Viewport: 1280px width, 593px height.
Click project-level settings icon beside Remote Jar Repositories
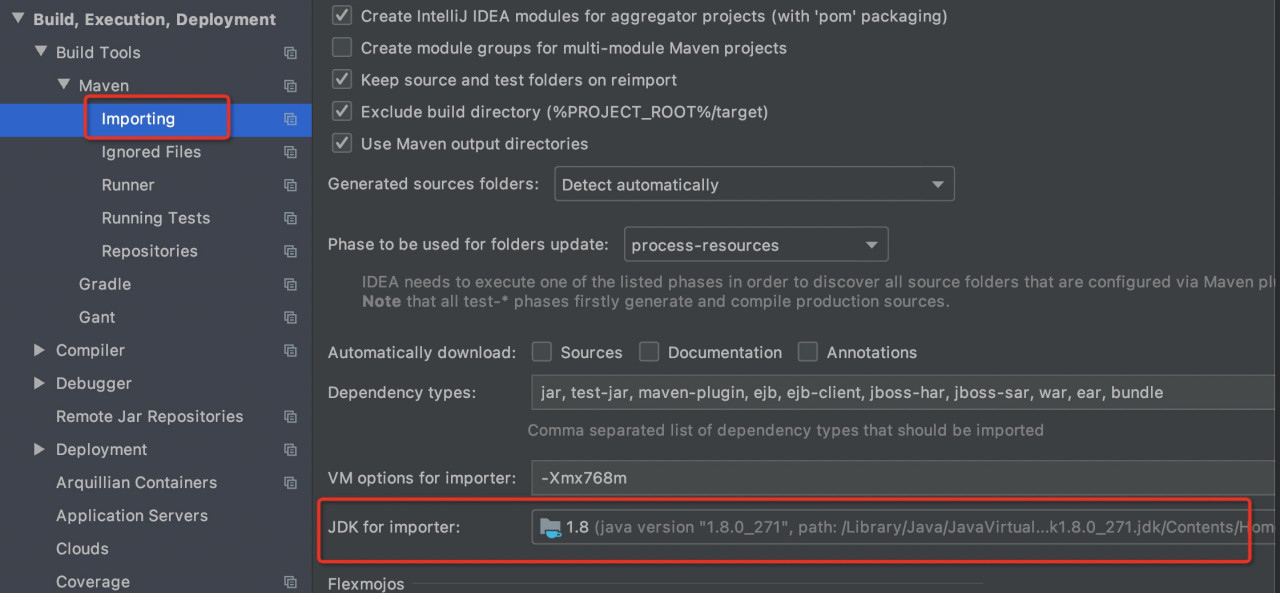tap(290, 416)
